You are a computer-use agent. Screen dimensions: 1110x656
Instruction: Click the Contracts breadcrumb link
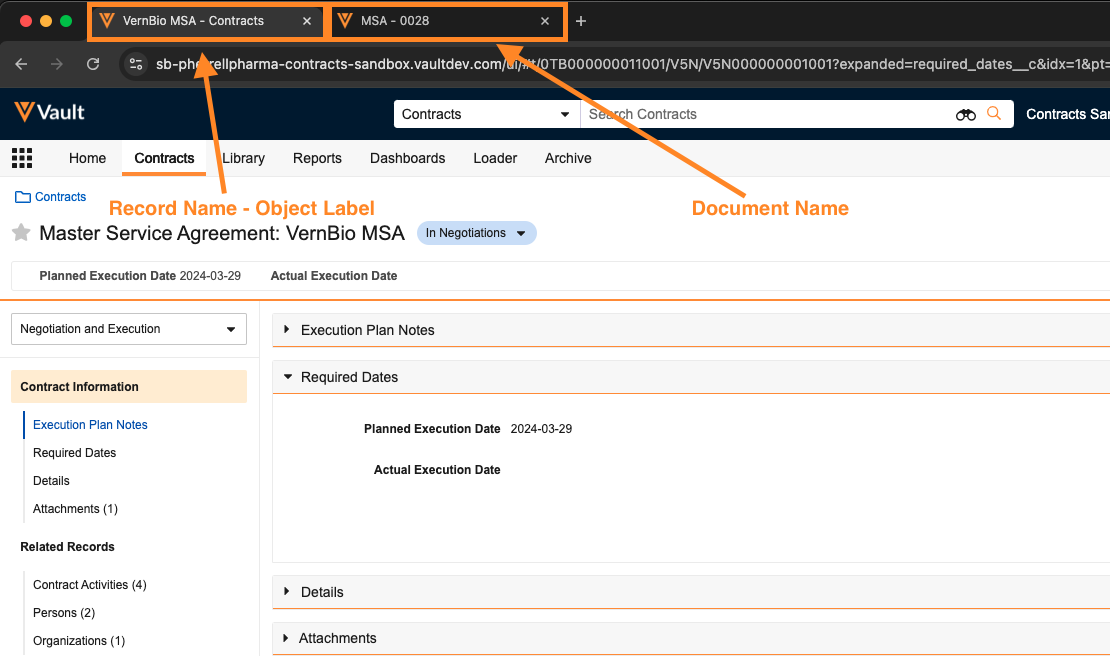point(59,196)
